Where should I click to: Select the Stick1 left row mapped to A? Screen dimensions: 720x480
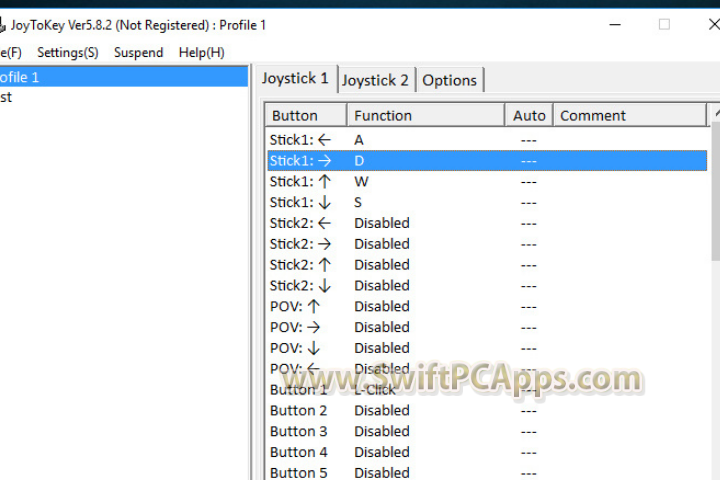[x=487, y=140]
